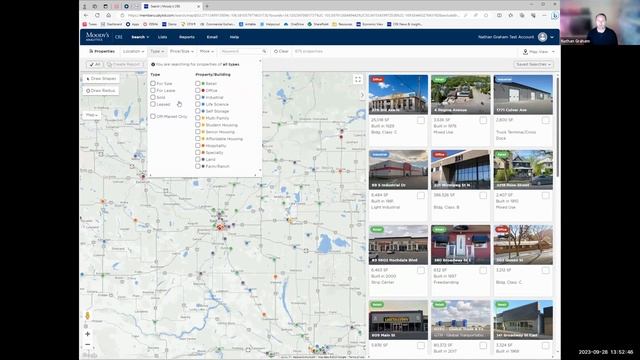This screenshot has height=360, width=640.
Task: Click the Draw Shapes button
Action: (x=101, y=78)
